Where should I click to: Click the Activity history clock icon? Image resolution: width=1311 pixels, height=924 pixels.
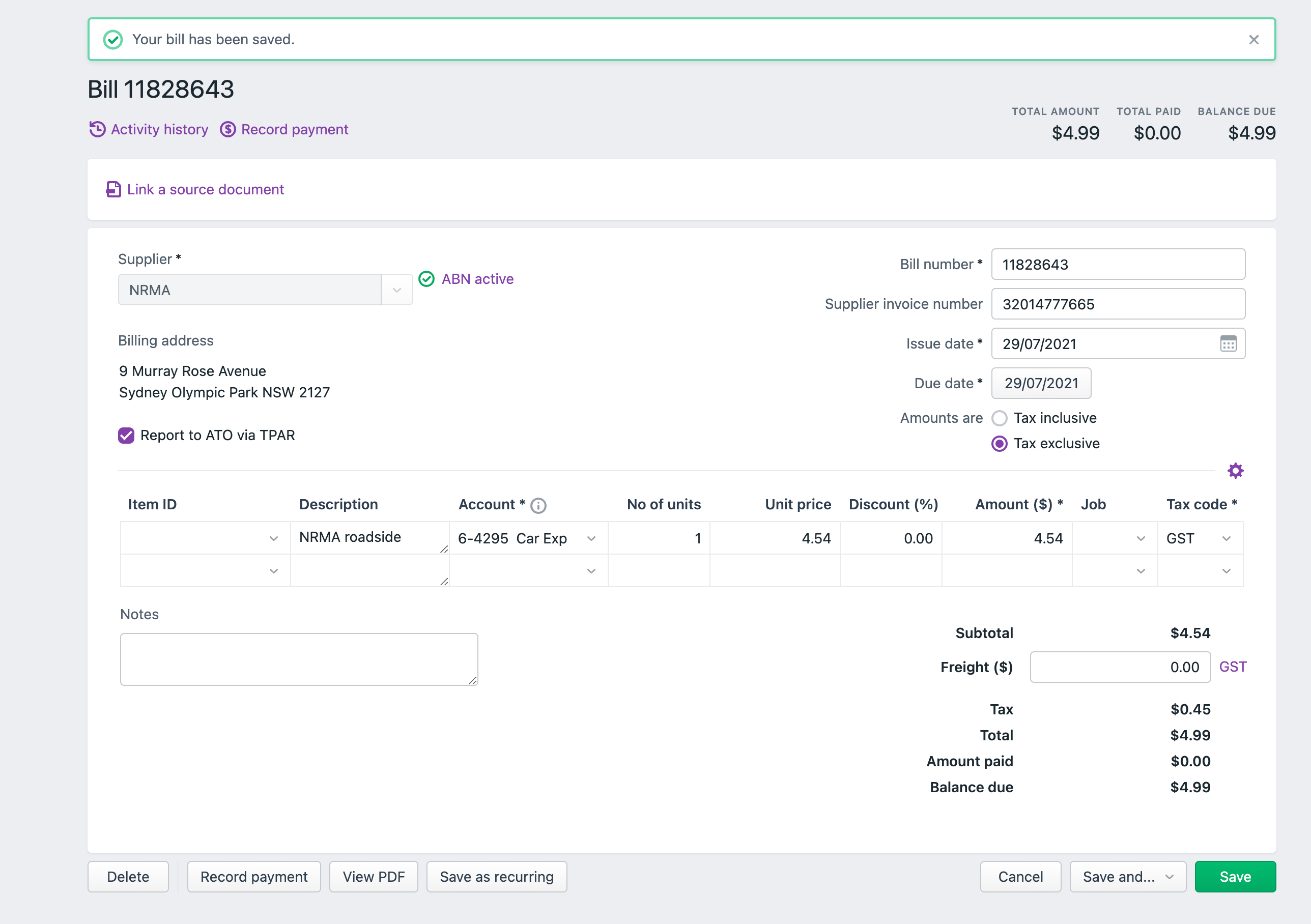pos(97,130)
